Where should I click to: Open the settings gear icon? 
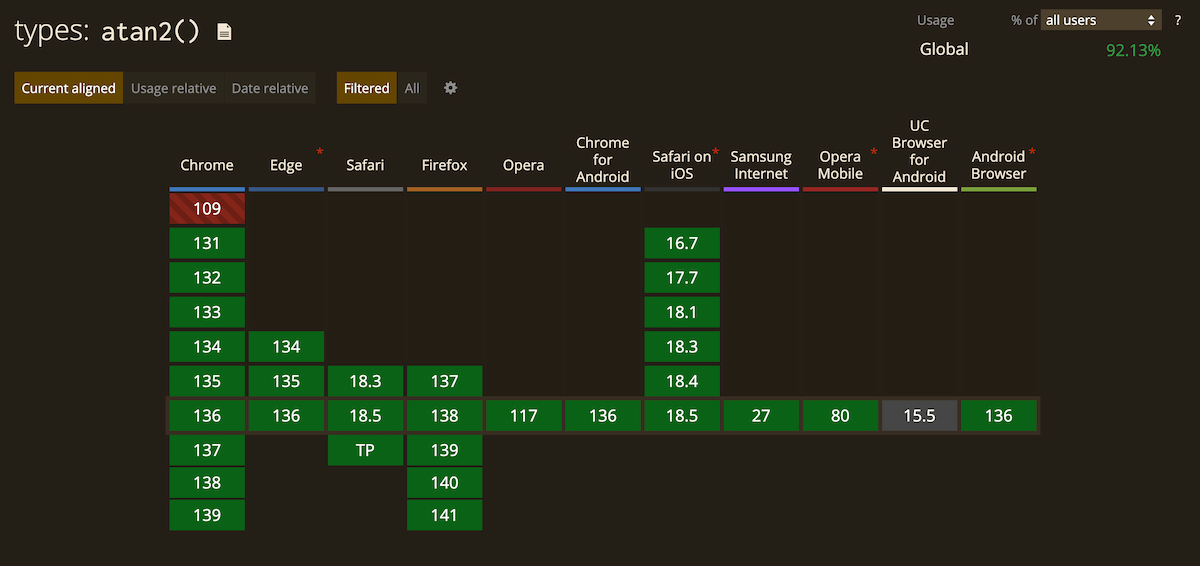pyautogui.click(x=450, y=88)
